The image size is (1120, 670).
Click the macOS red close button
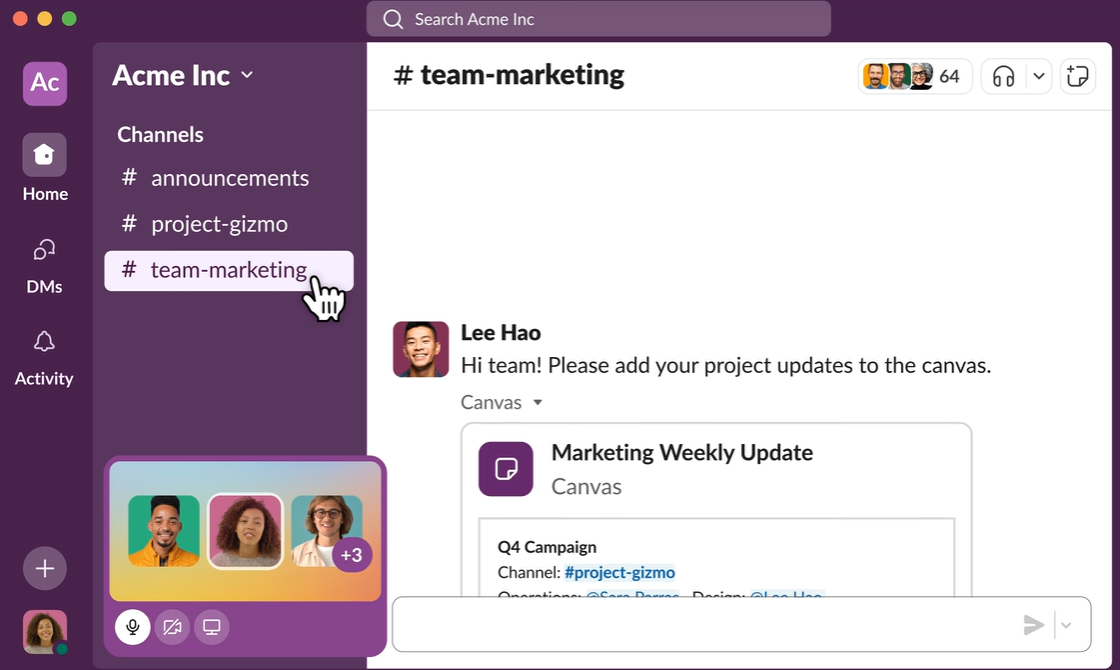pos(20,19)
